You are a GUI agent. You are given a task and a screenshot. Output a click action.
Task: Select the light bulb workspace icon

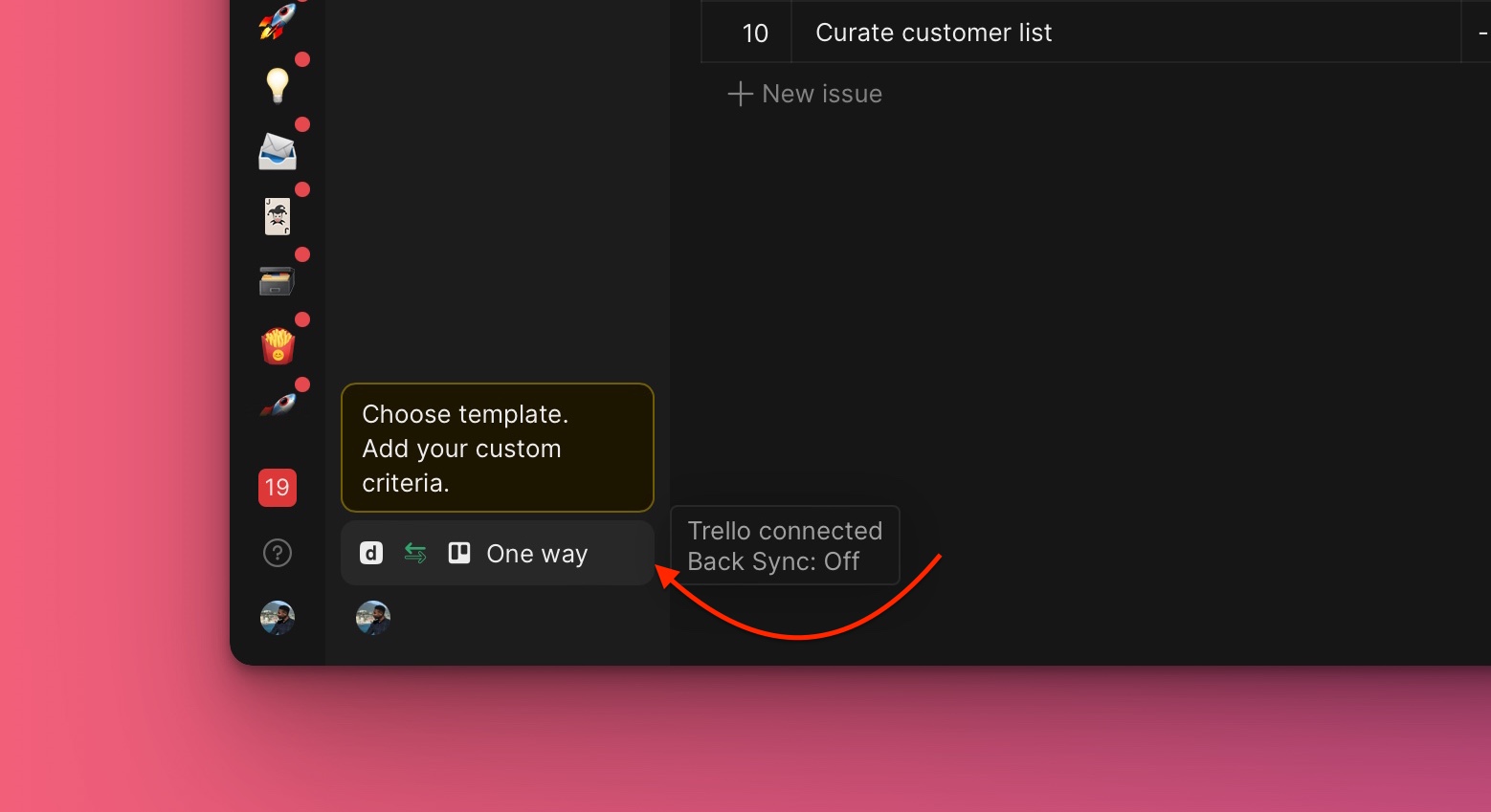click(x=278, y=86)
